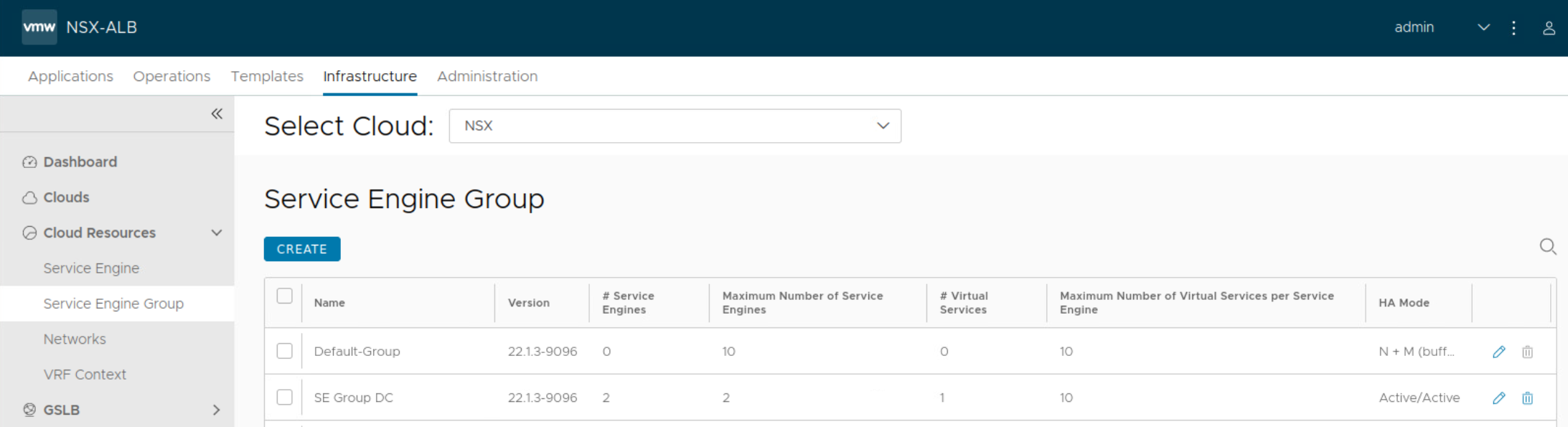Click the trash icon for Default-Group
Image resolution: width=1568 pixels, height=427 pixels.
(x=1527, y=352)
